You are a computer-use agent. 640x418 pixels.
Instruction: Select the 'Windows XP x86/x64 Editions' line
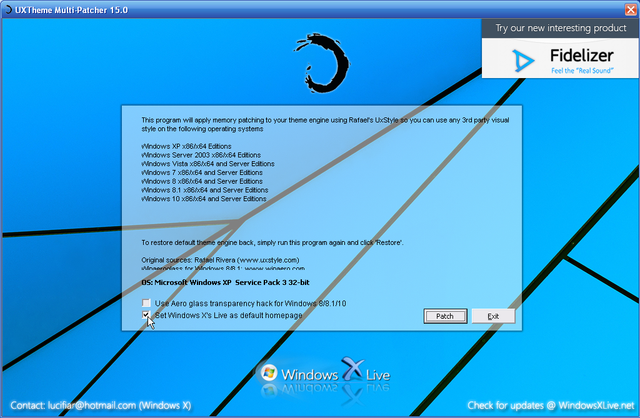tap(187, 146)
